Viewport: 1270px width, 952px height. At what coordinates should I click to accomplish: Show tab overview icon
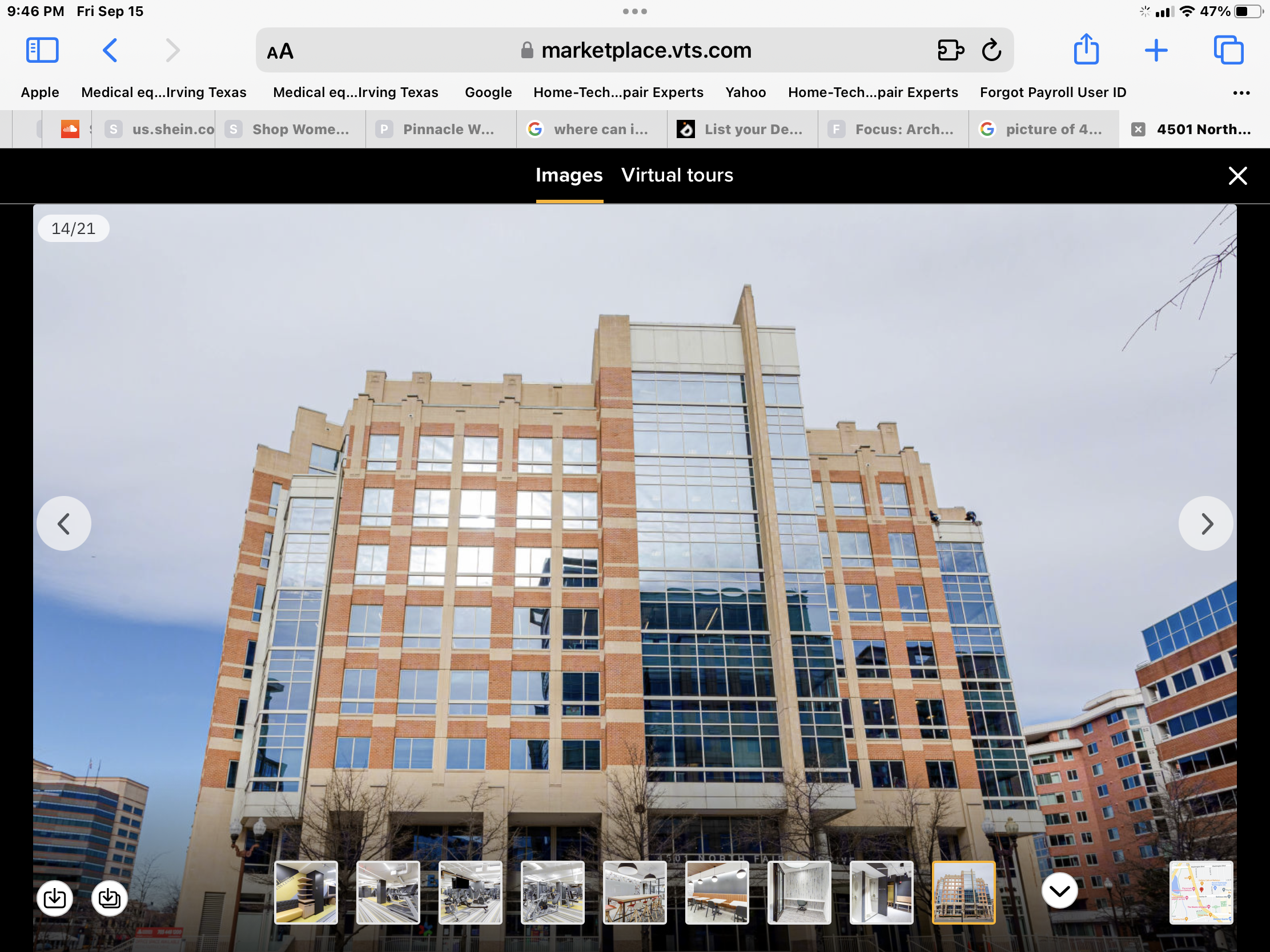[x=1228, y=50]
